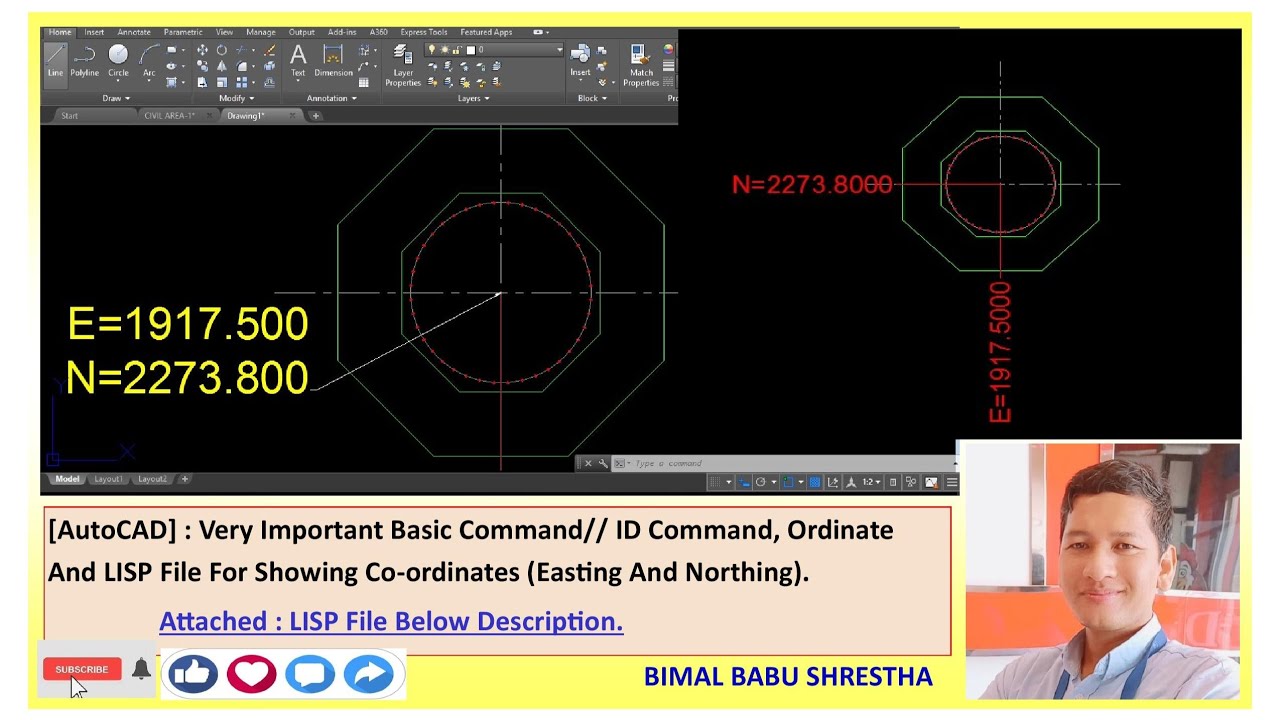Insert a Table from Annotation panel

[x=364, y=82]
